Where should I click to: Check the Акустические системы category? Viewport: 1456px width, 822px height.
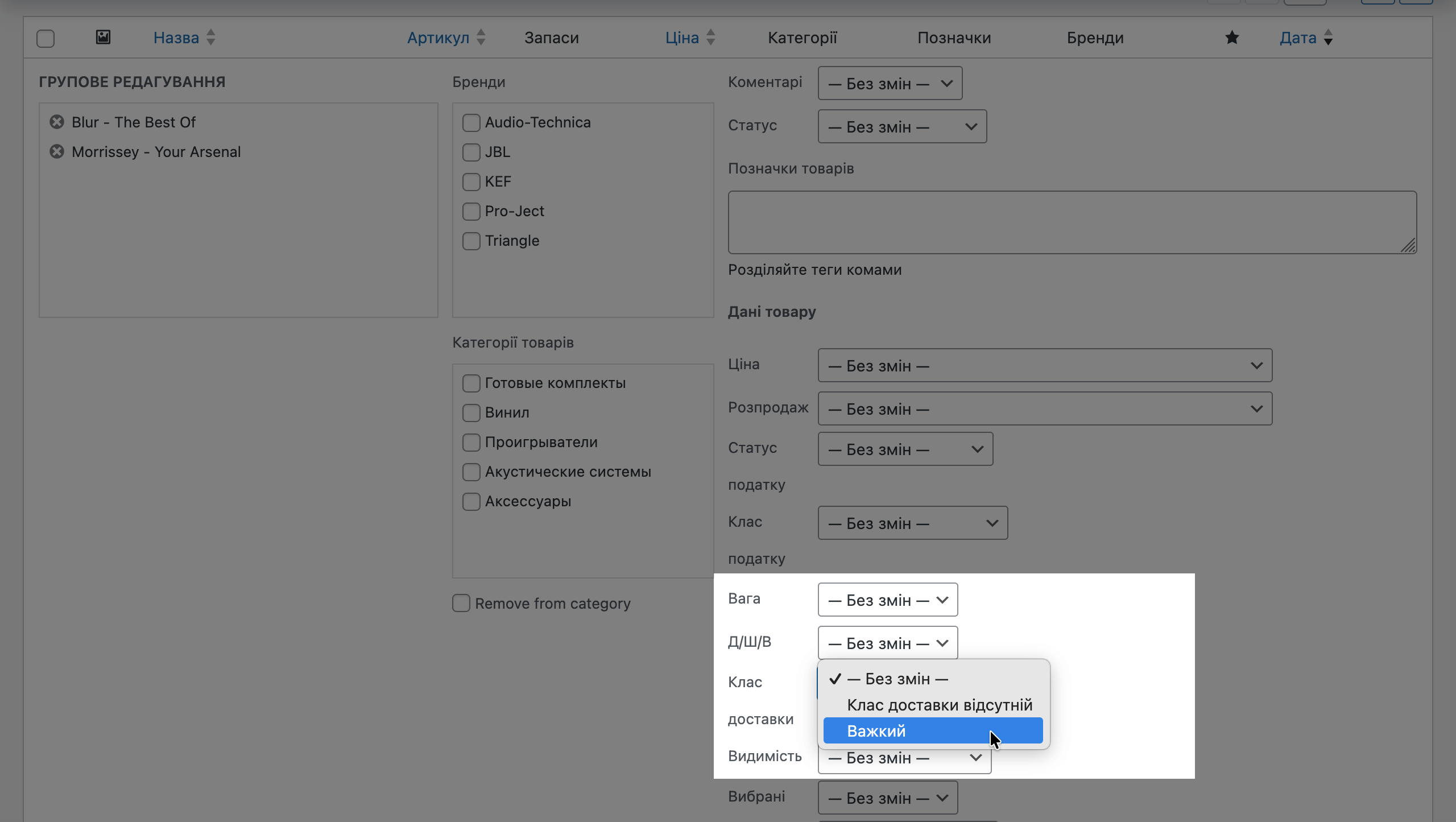tap(471, 472)
